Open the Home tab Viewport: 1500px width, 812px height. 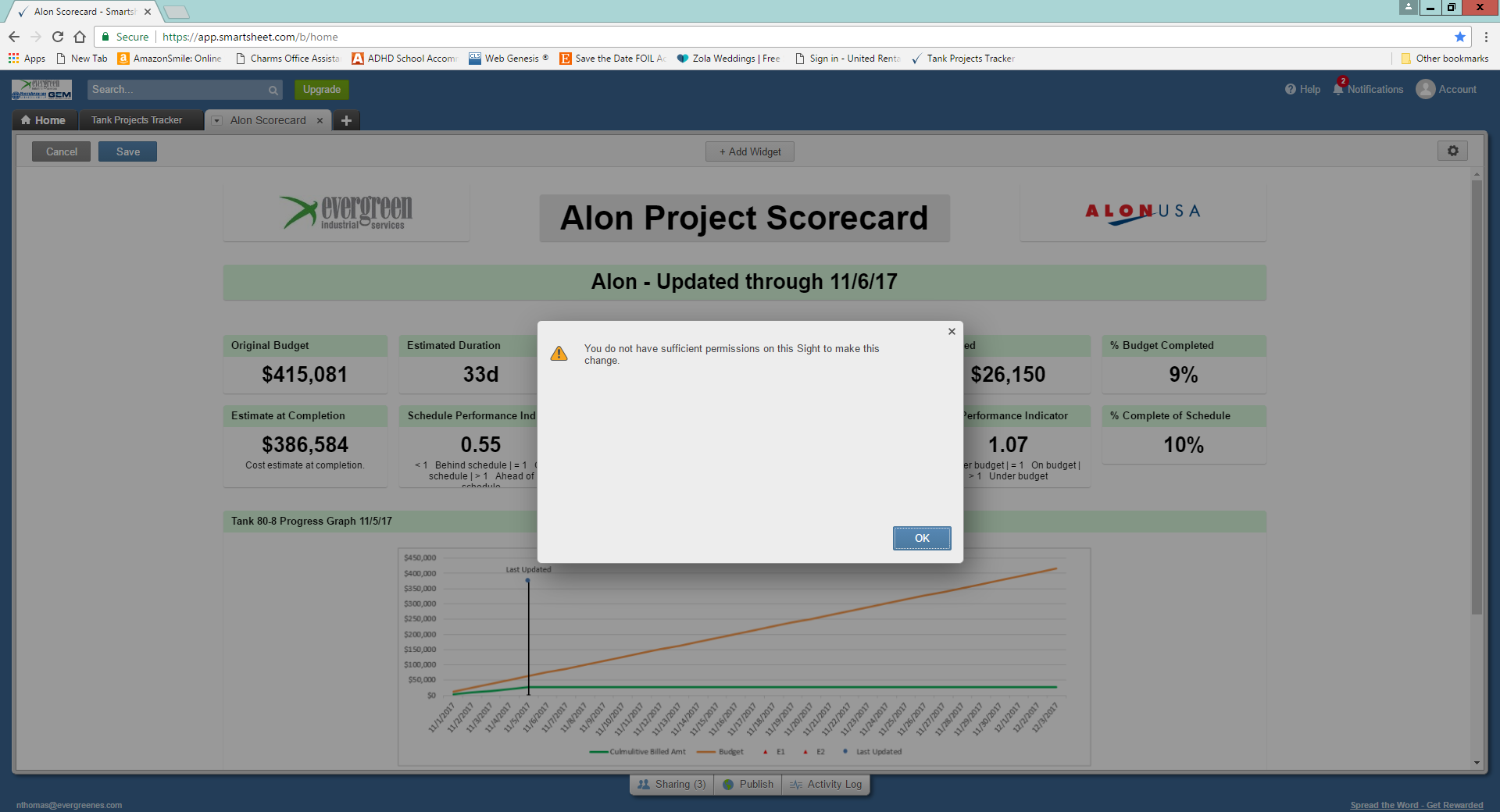pos(45,120)
